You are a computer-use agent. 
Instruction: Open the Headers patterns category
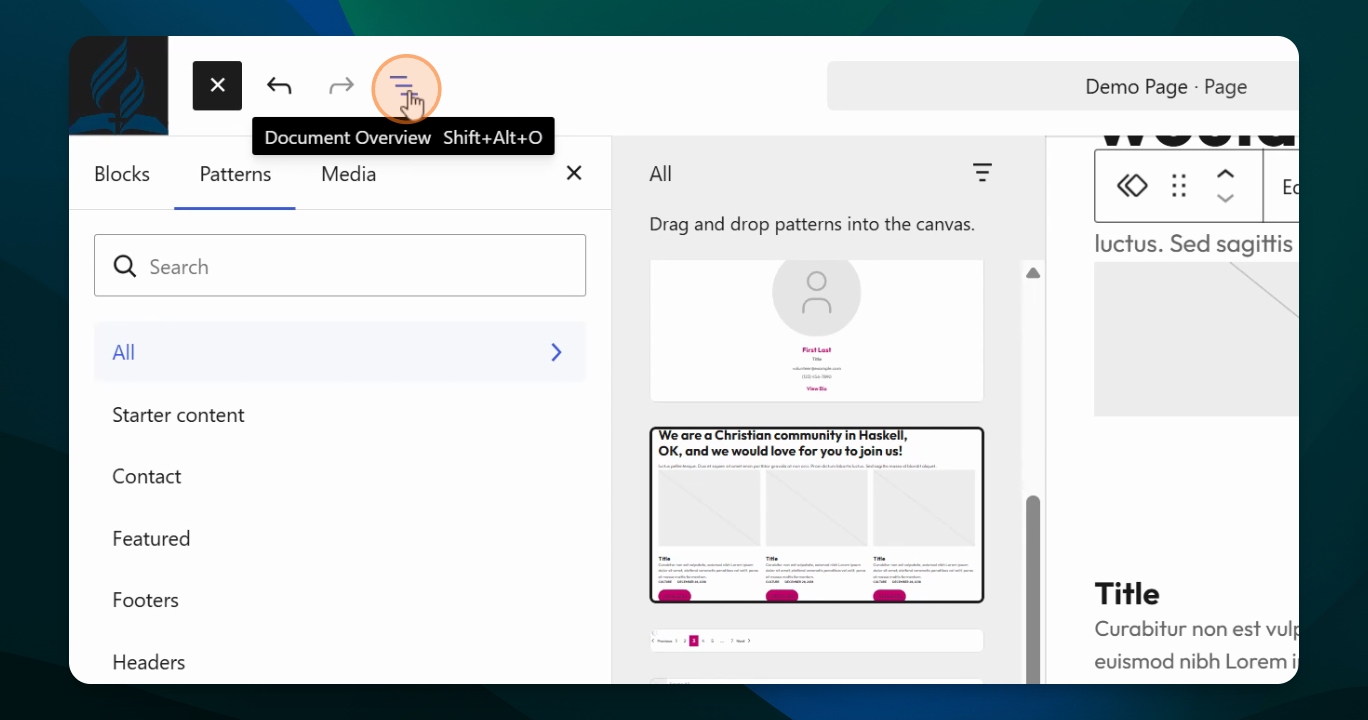point(340,661)
